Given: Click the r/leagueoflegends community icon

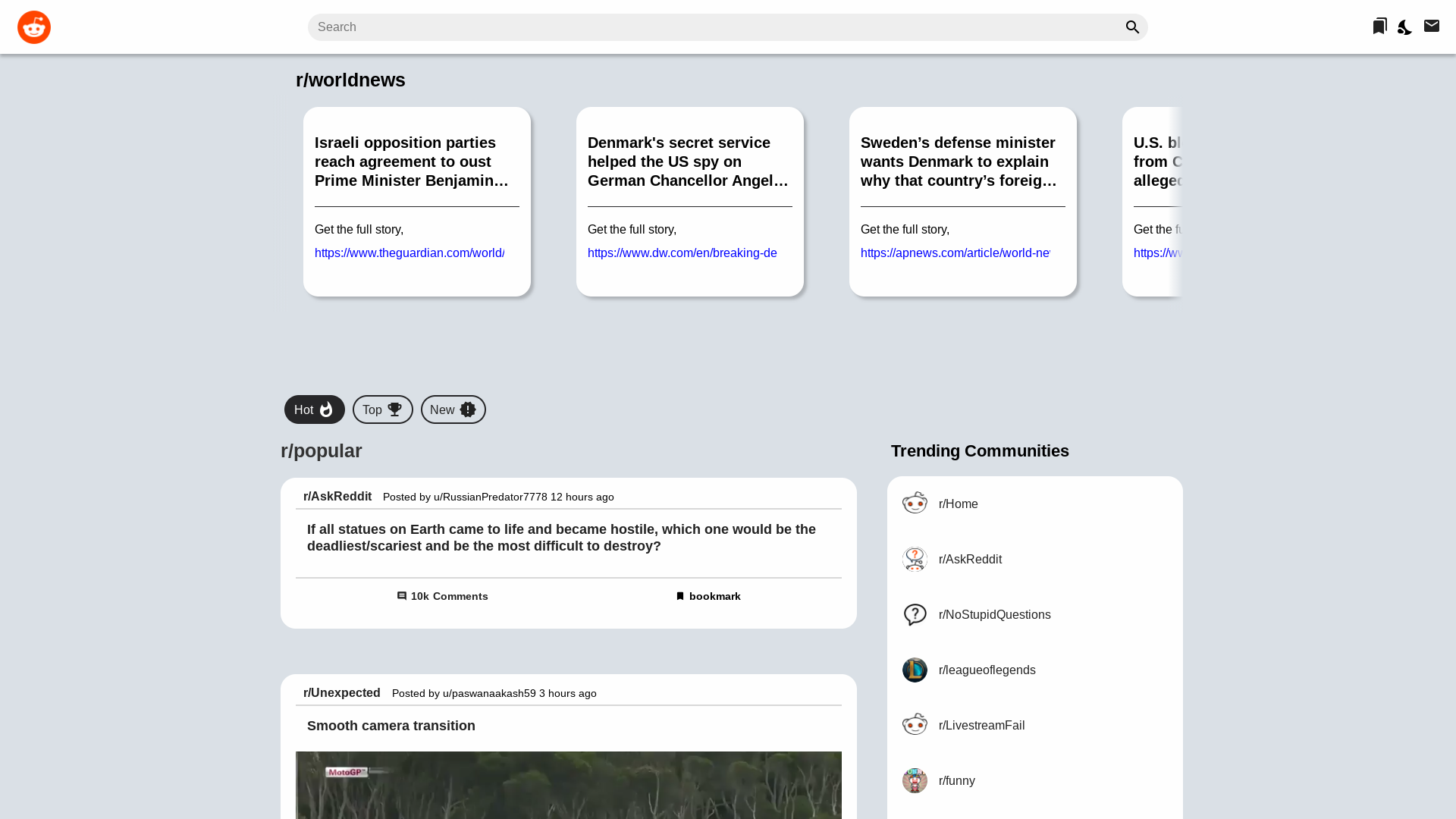Looking at the screenshot, I should pyautogui.click(x=915, y=670).
